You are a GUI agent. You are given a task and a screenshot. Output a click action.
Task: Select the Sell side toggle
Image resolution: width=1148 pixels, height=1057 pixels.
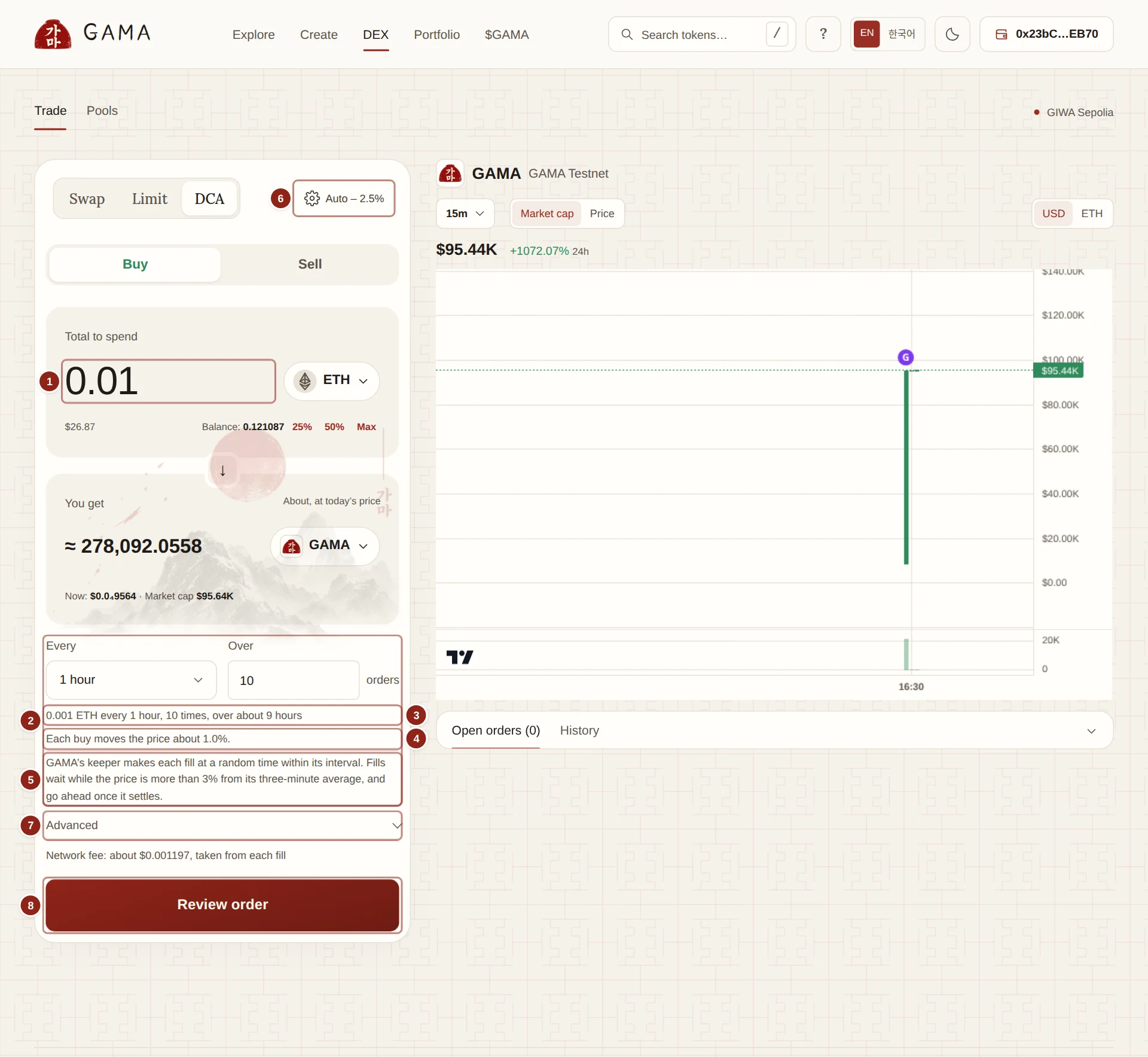[310, 264]
